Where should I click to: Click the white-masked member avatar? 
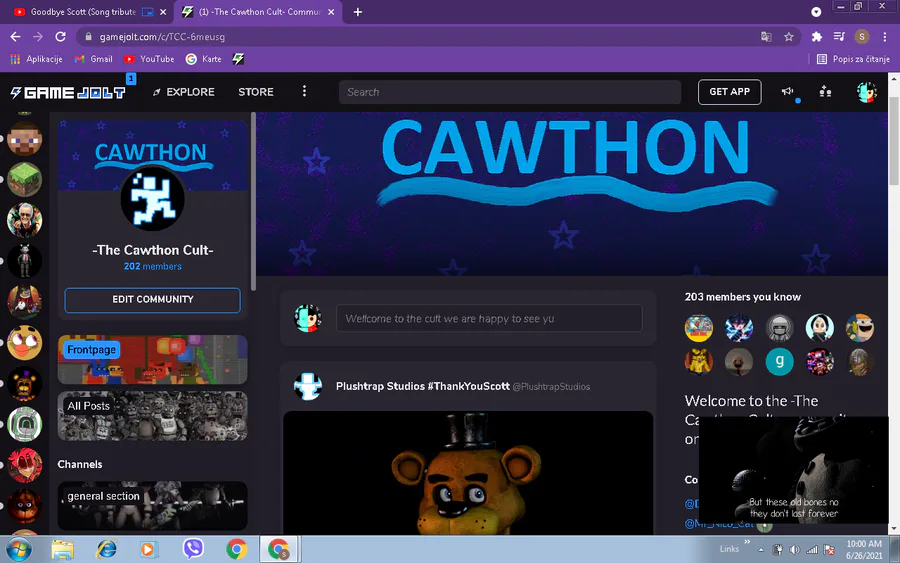click(820, 328)
